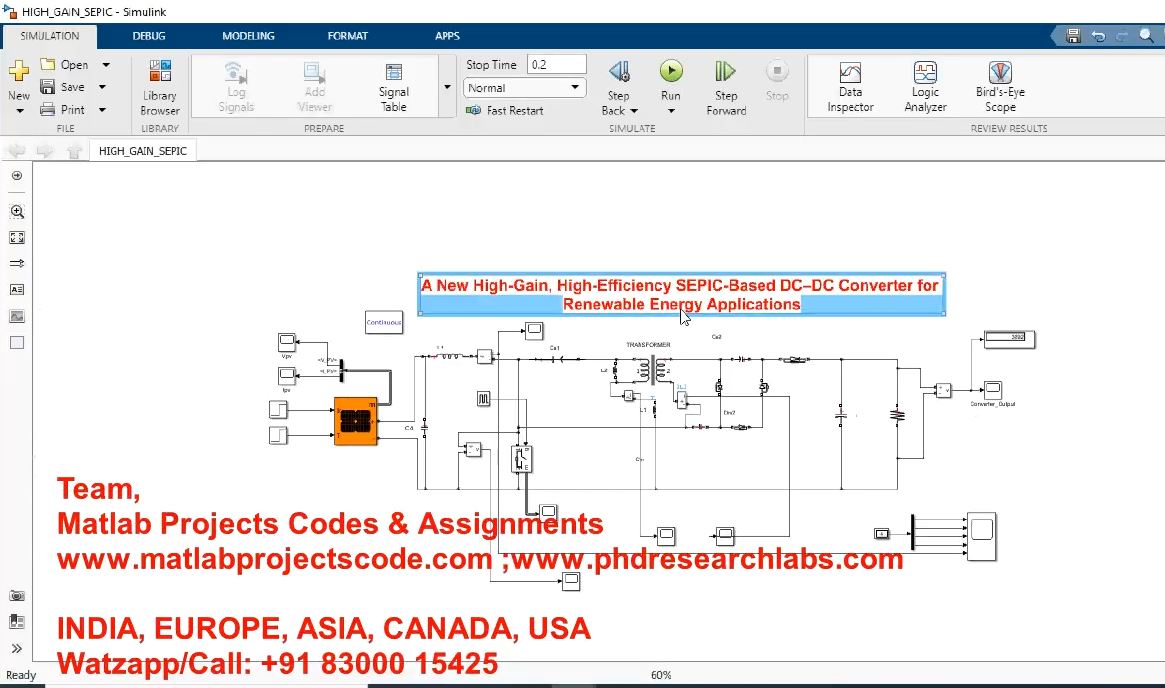The width and height of the screenshot is (1165, 688).
Task: Click the Screenshot camera icon
Action: 17,596
